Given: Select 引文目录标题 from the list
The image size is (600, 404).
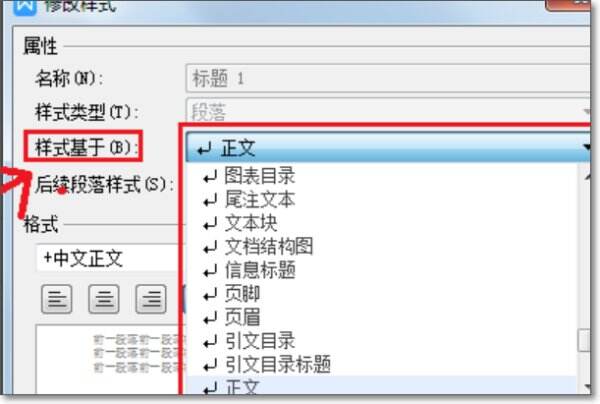Looking at the screenshot, I should click(381, 365).
